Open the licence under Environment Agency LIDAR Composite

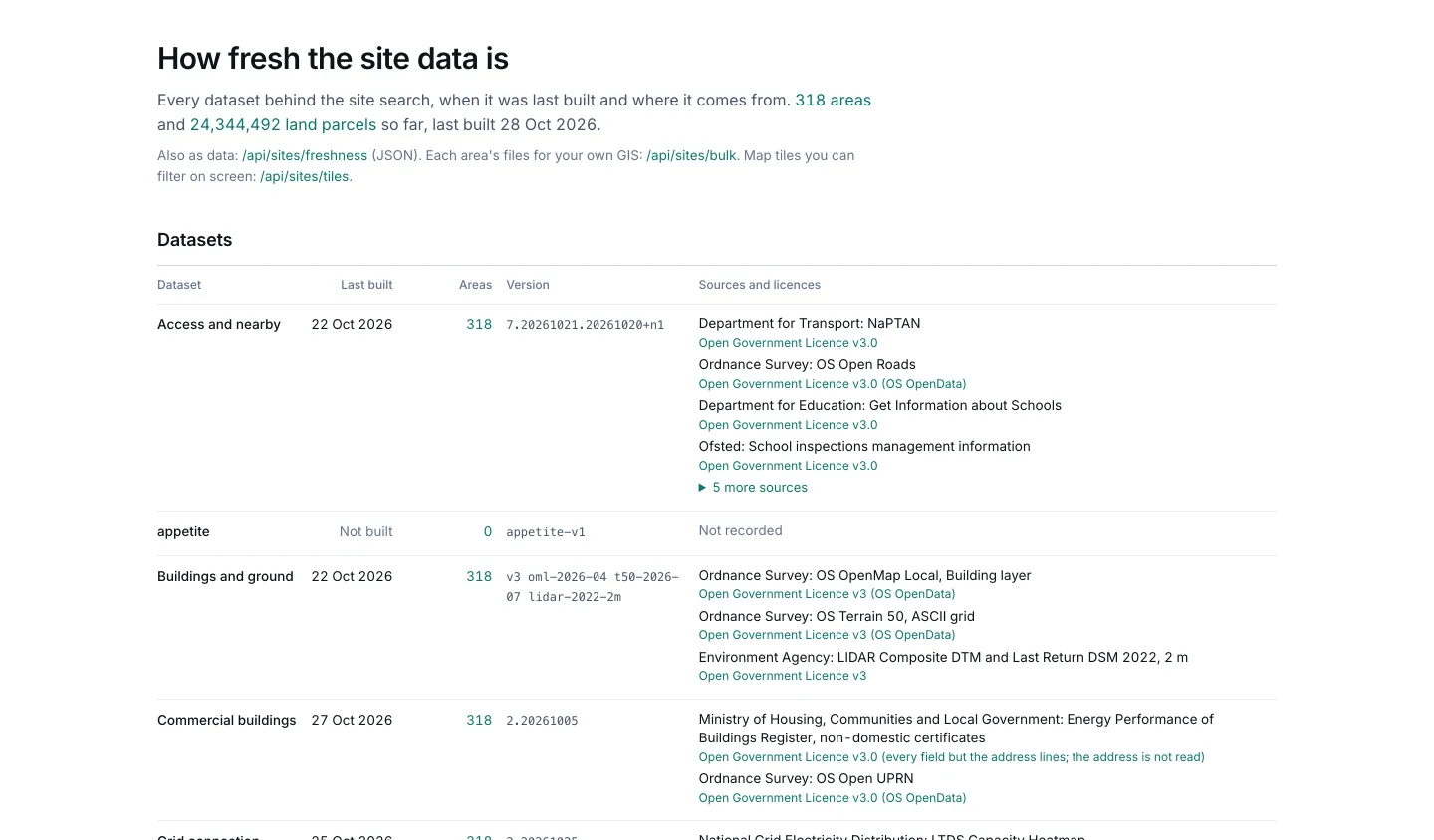point(783,676)
